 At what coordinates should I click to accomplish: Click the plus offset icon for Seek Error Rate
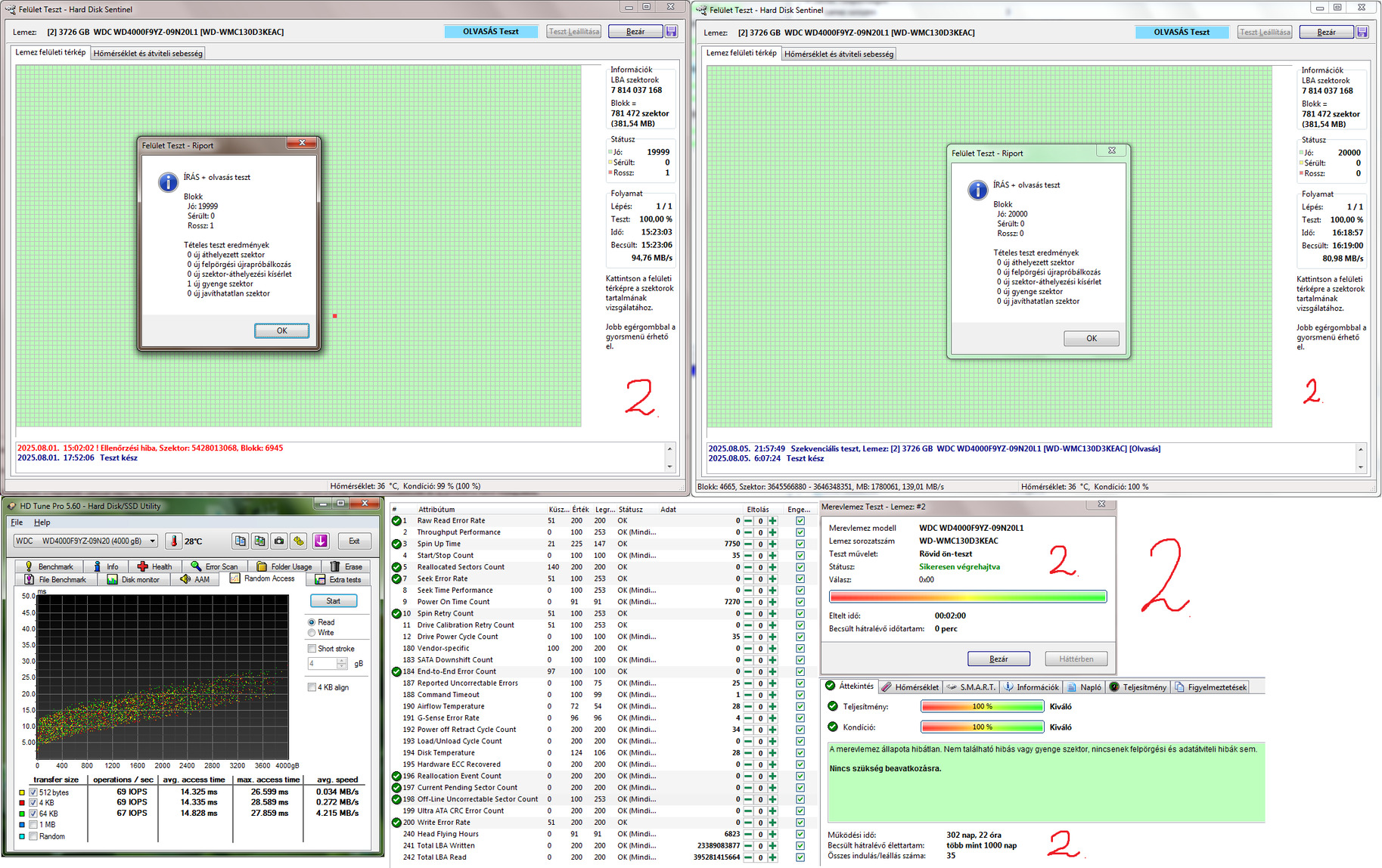[x=772, y=578]
